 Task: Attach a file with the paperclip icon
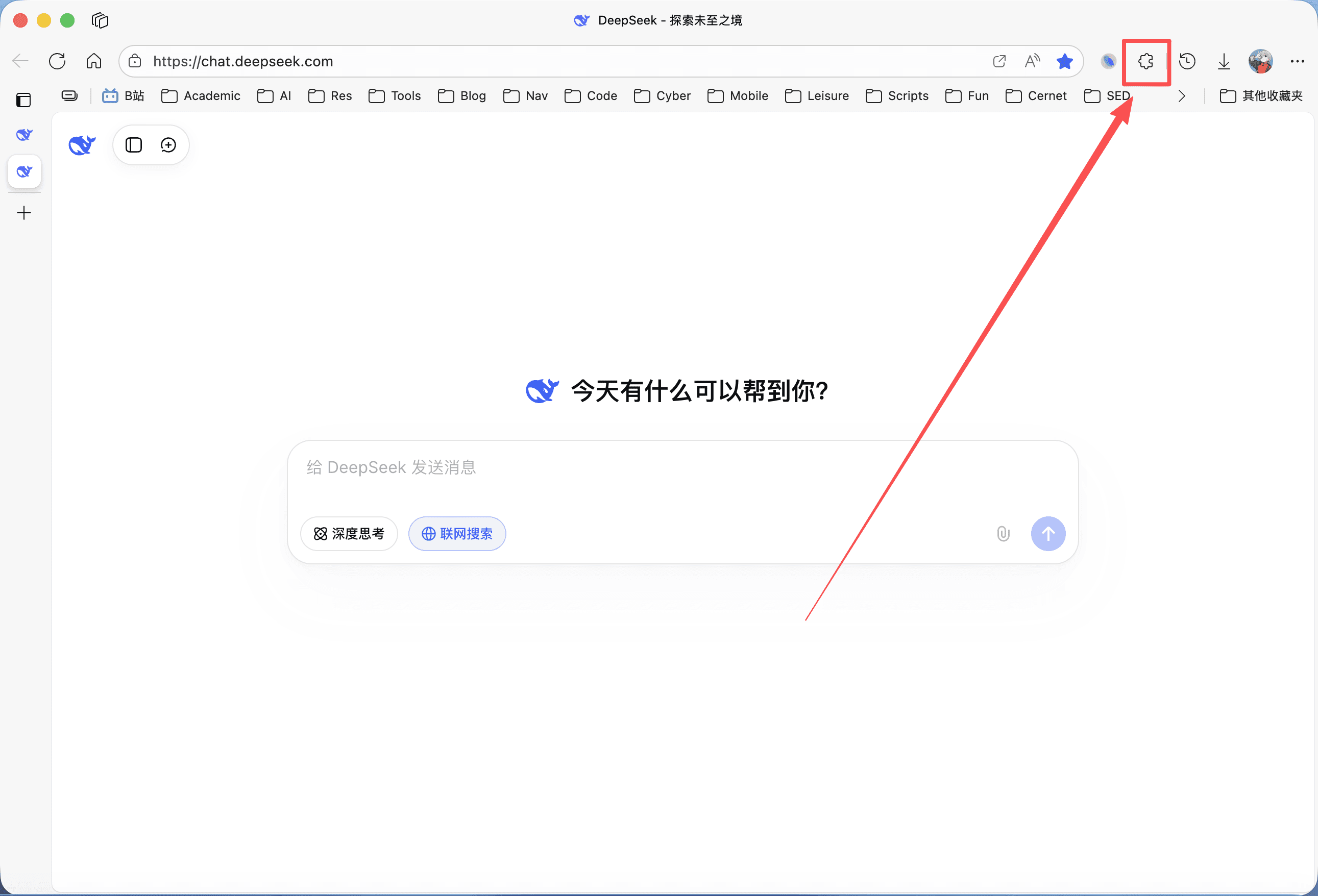click(1003, 533)
